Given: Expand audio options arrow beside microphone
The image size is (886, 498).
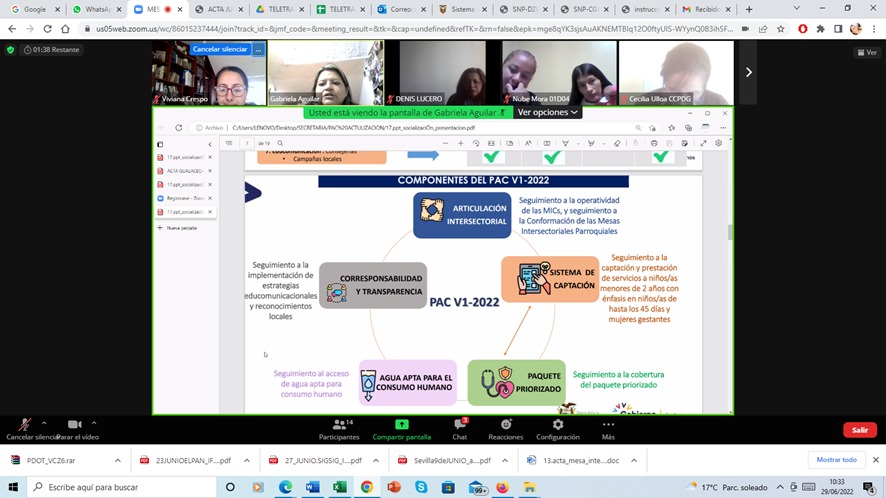Looking at the screenshot, I should coord(44,422).
